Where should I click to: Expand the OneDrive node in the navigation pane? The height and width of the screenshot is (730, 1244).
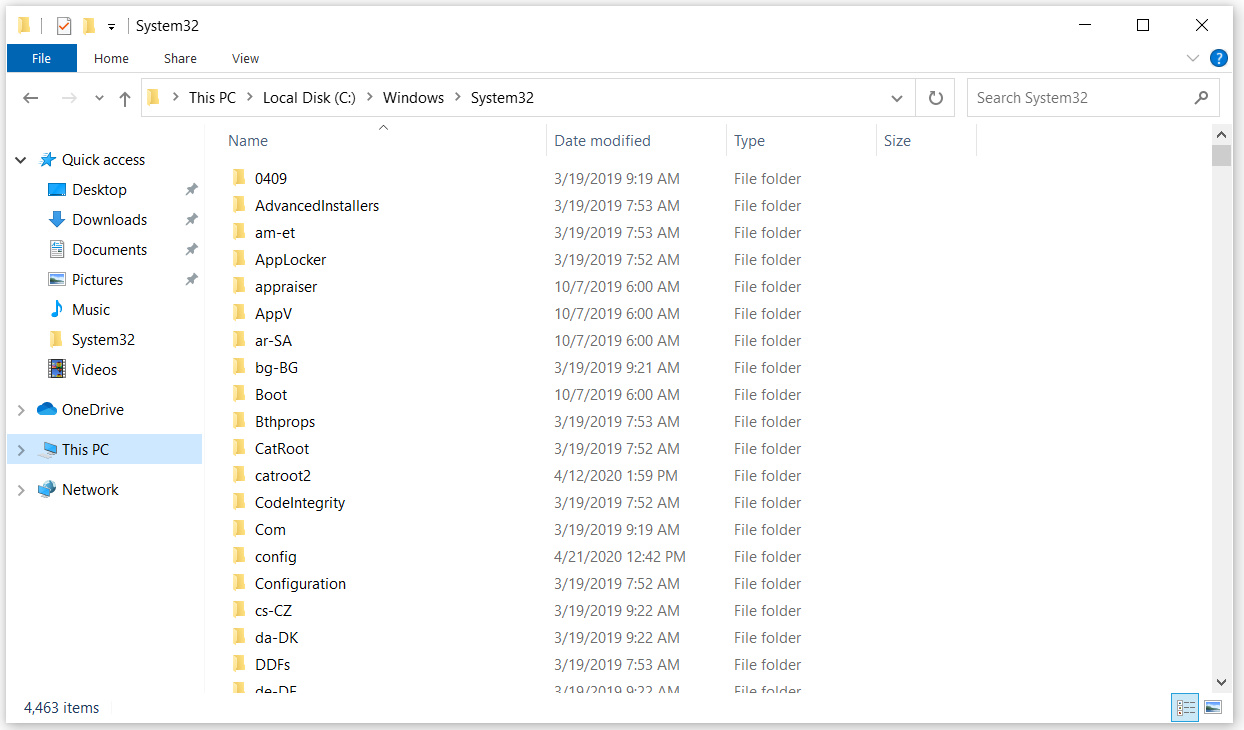[x=20, y=409]
